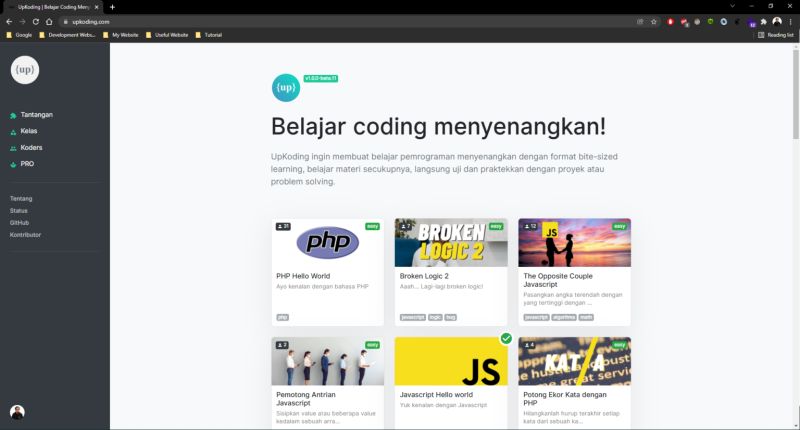Click the php tag on PHP card
The width and height of the screenshot is (800, 430).
point(283,317)
